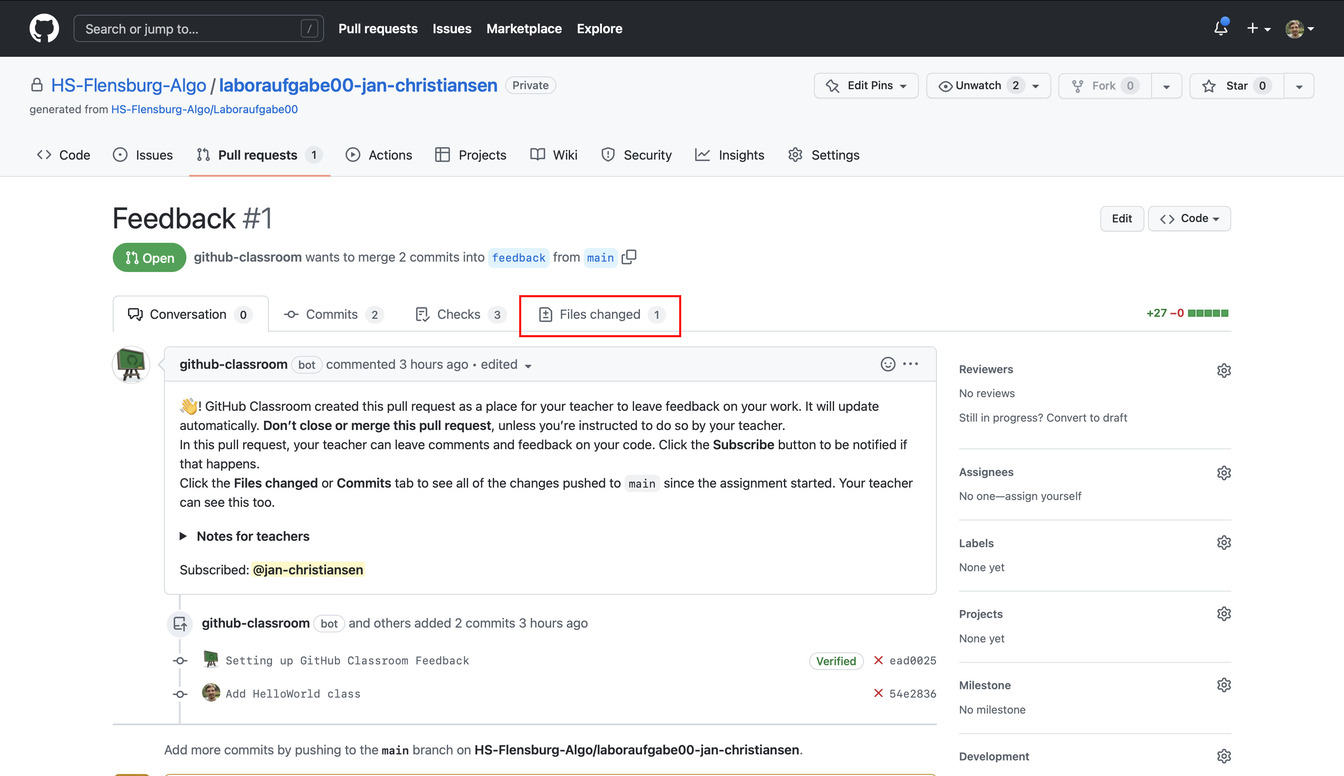Image resolution: width=1344 pixels, height=776 pixels.
Task: Open Labels gear settings
Action: [1223, 543]
